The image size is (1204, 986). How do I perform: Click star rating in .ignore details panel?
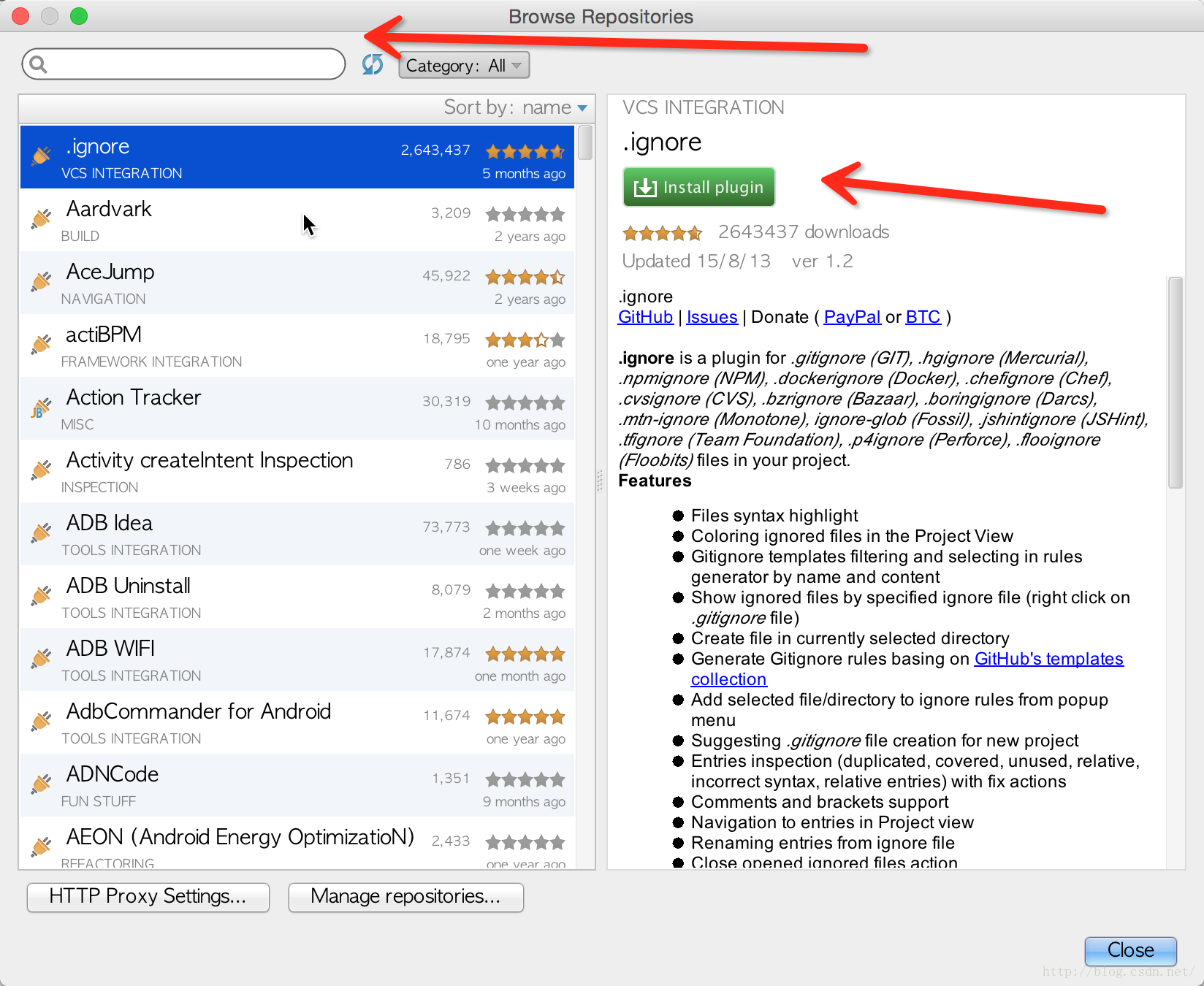(663, 233)
